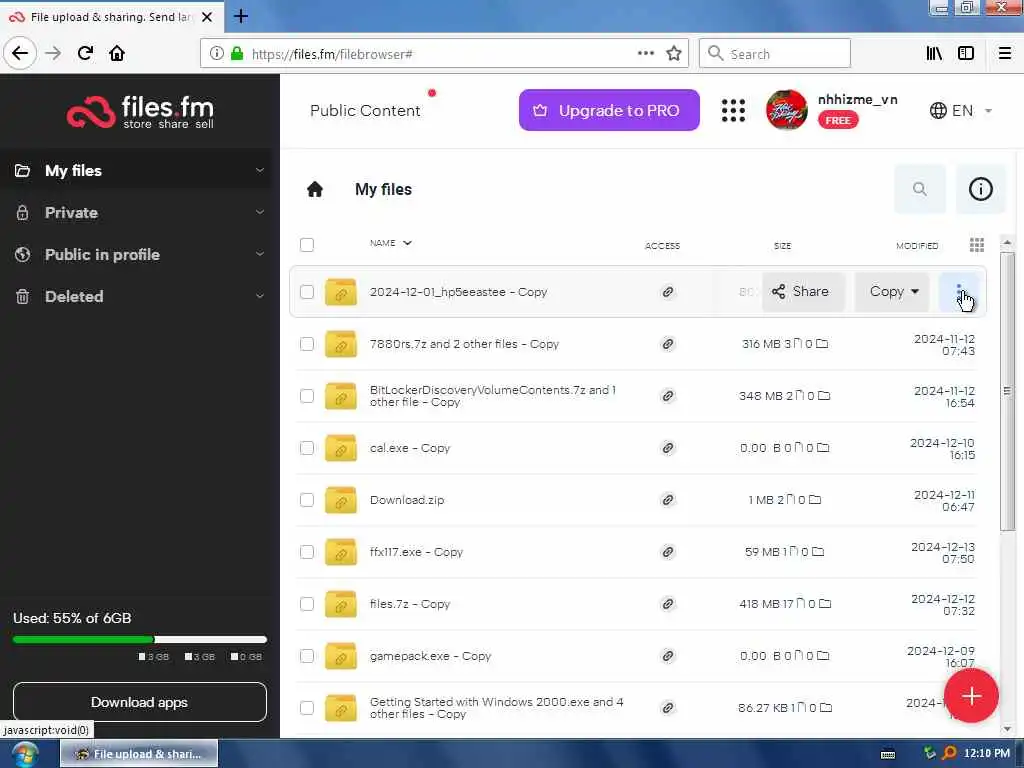Click access link icon for BitLockerDiscoveryVolumeContents row

(x=667, y=396)
